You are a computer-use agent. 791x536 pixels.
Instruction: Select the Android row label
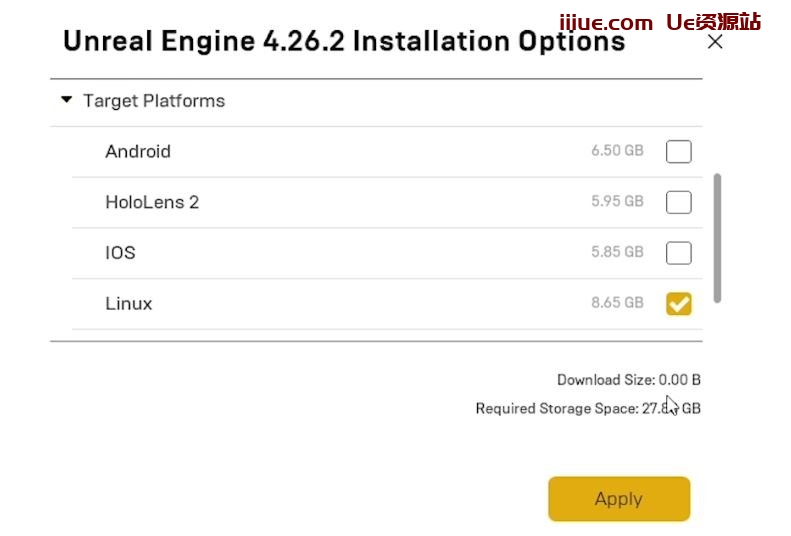click(138, 152)
